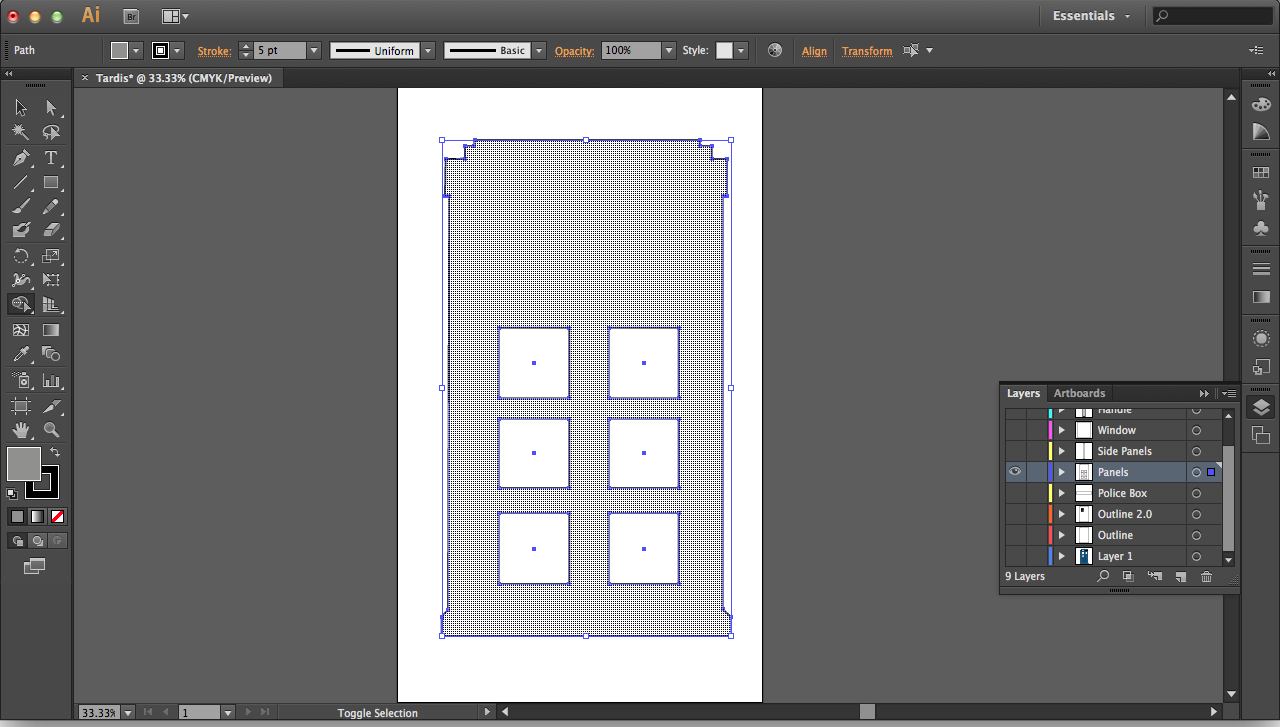The width and height of the screenshot is (1280, 727).
Task: Select the Direct Selection tool
Action: point(51,108)
